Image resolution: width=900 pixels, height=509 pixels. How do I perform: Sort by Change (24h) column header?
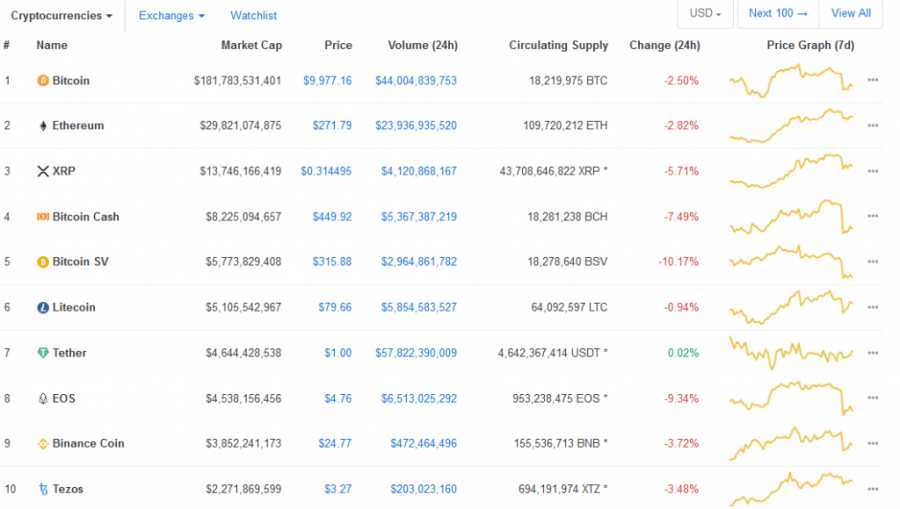pos(665,45)
